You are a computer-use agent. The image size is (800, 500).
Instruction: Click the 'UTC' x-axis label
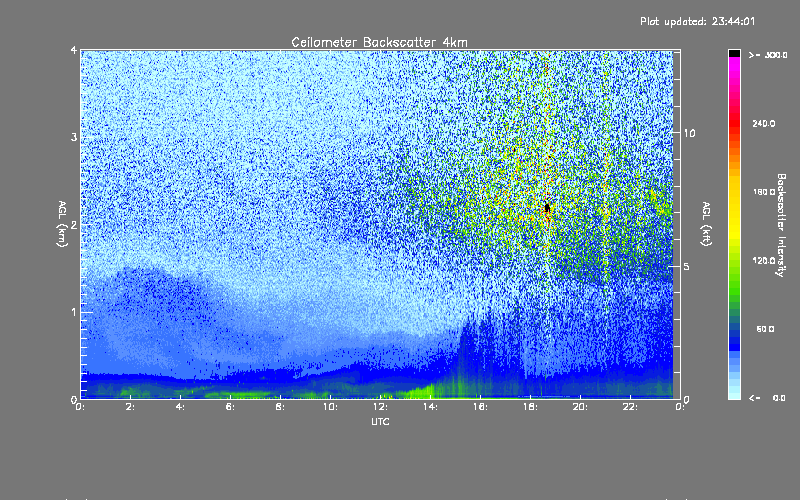point(380,421)
